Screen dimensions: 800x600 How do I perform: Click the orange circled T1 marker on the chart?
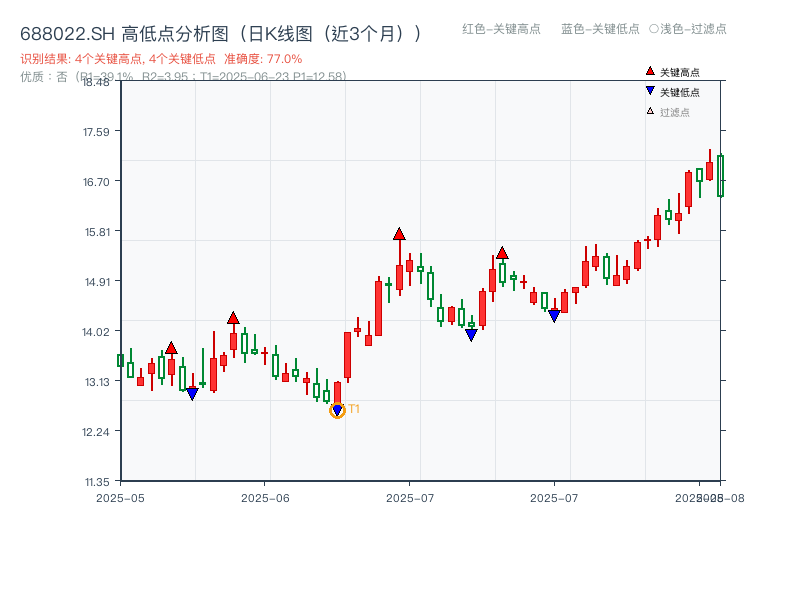point(338,409)
